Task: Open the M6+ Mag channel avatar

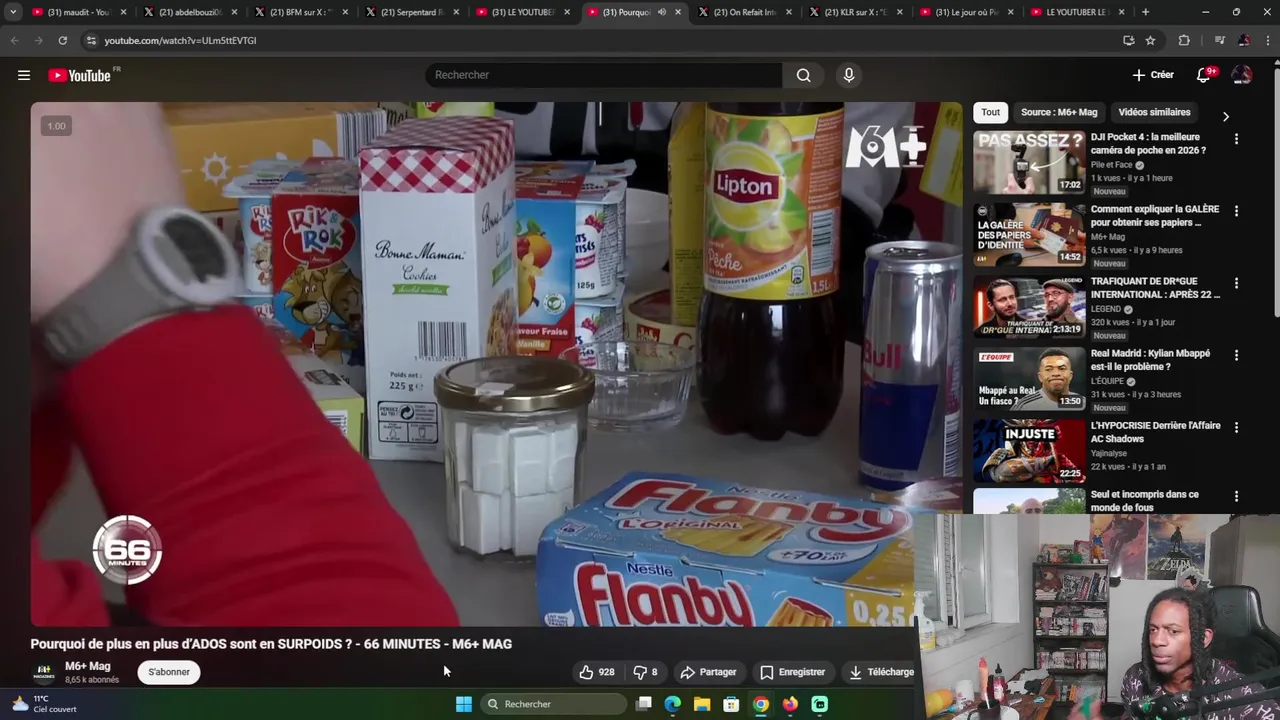Action: click(44, 672)
